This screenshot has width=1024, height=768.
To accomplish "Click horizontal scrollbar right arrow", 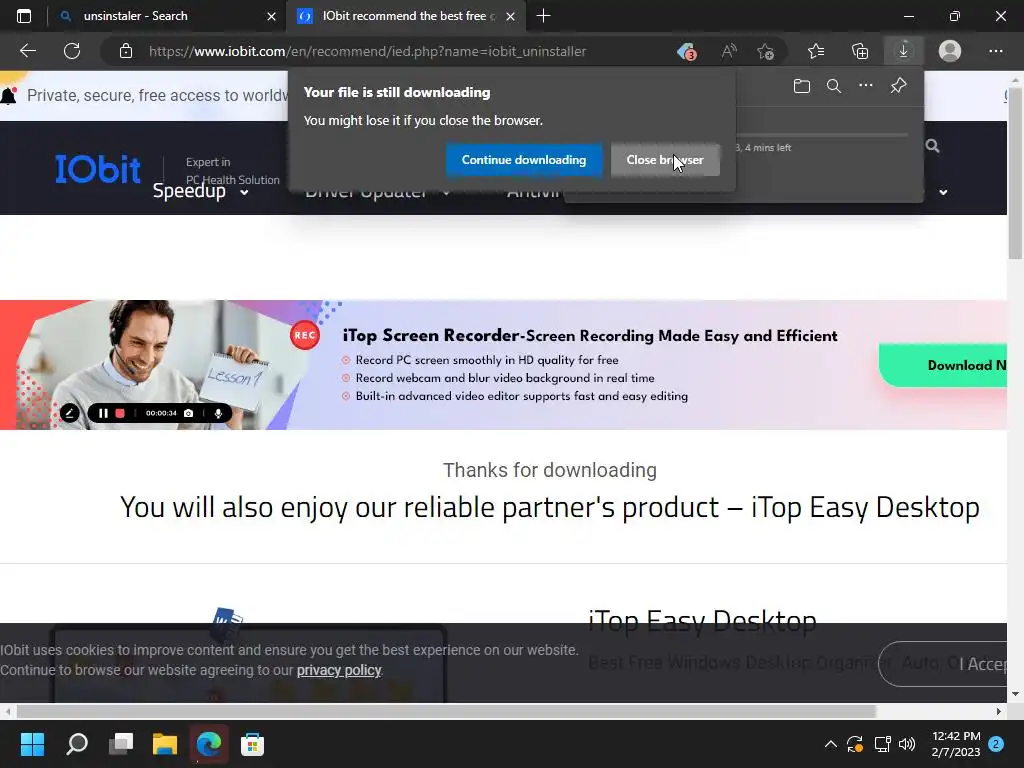I will (999, 711).
